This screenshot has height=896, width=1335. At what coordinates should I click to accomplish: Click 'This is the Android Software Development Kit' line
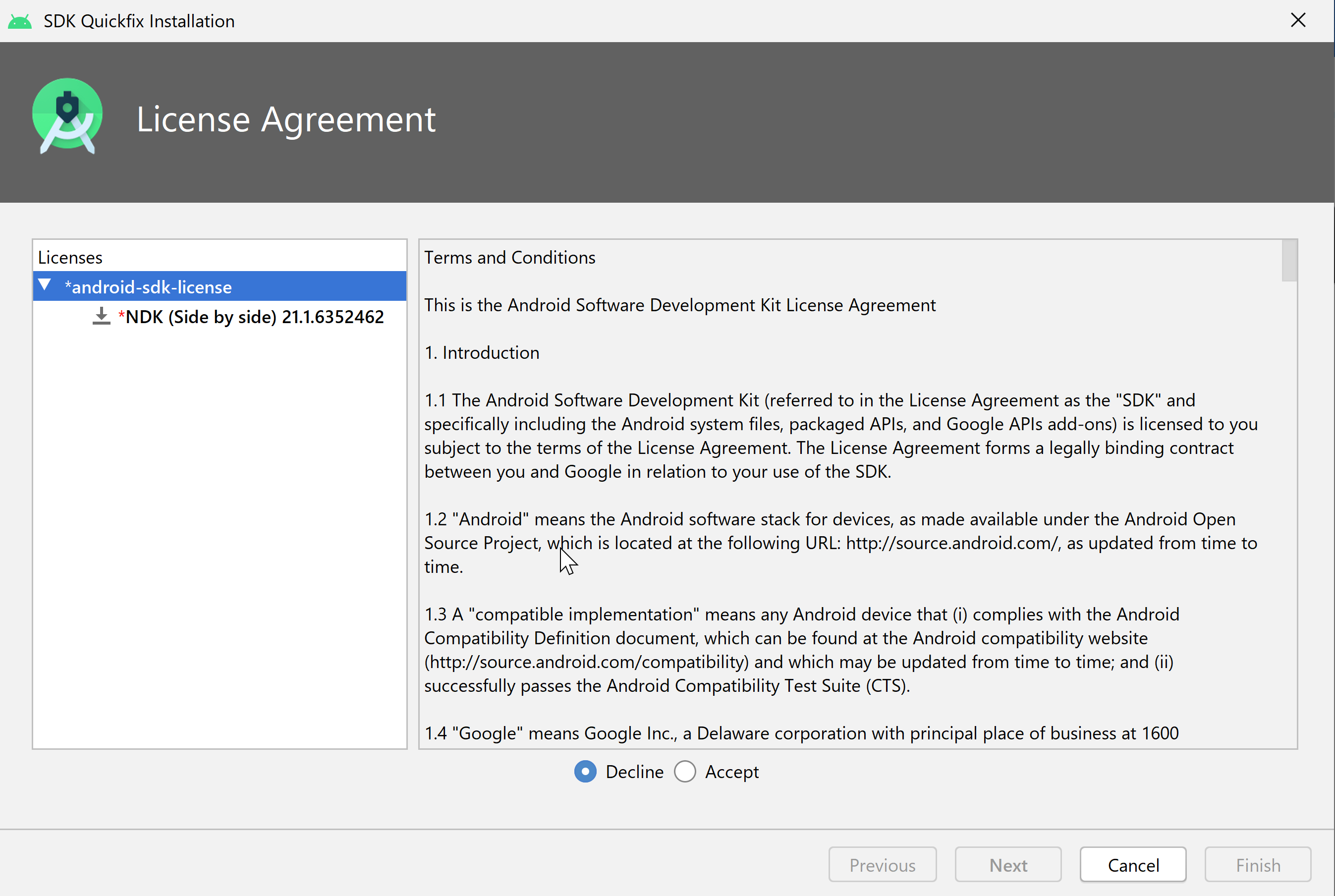click(680, 305)
